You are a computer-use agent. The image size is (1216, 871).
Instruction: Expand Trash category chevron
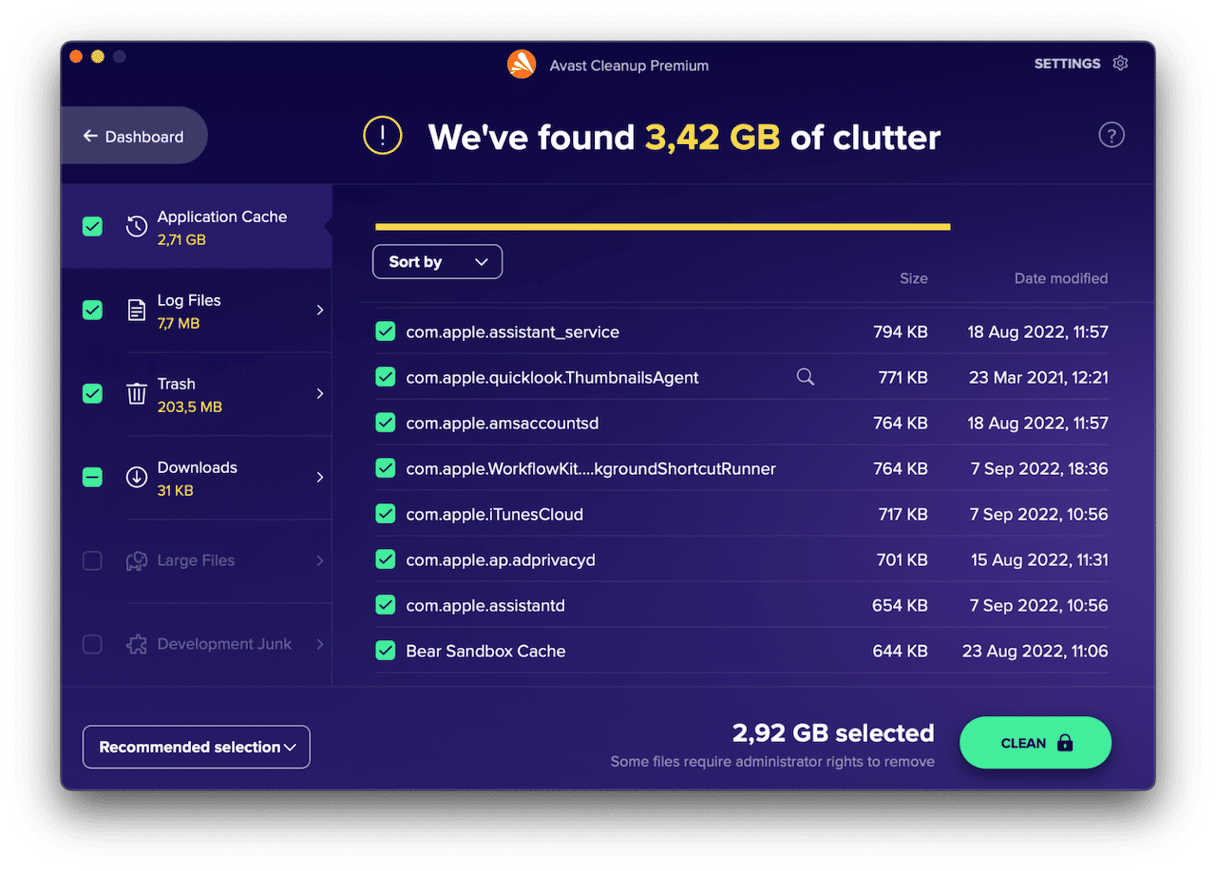pos(320,394)
